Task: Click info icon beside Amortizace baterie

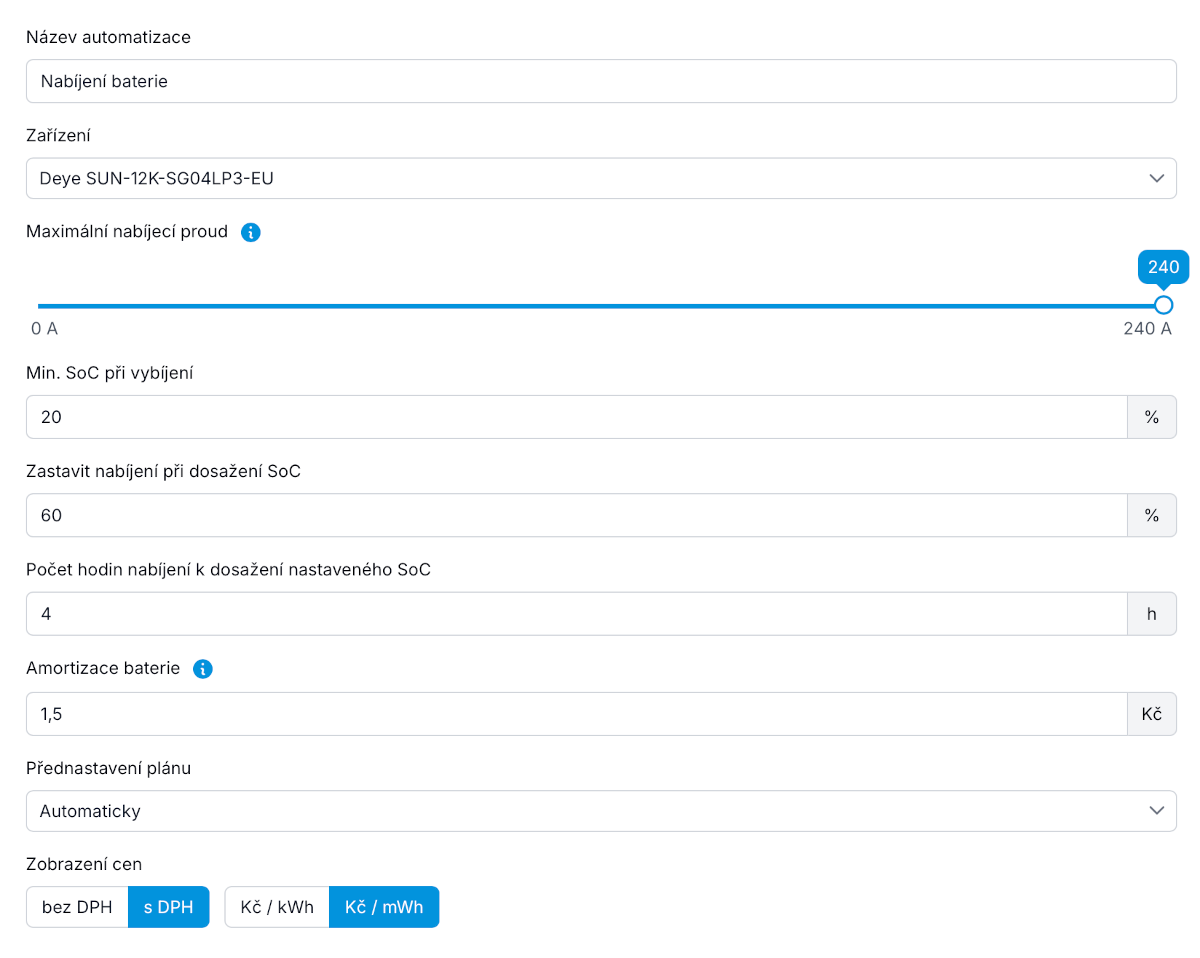Action: coord(203,669)
